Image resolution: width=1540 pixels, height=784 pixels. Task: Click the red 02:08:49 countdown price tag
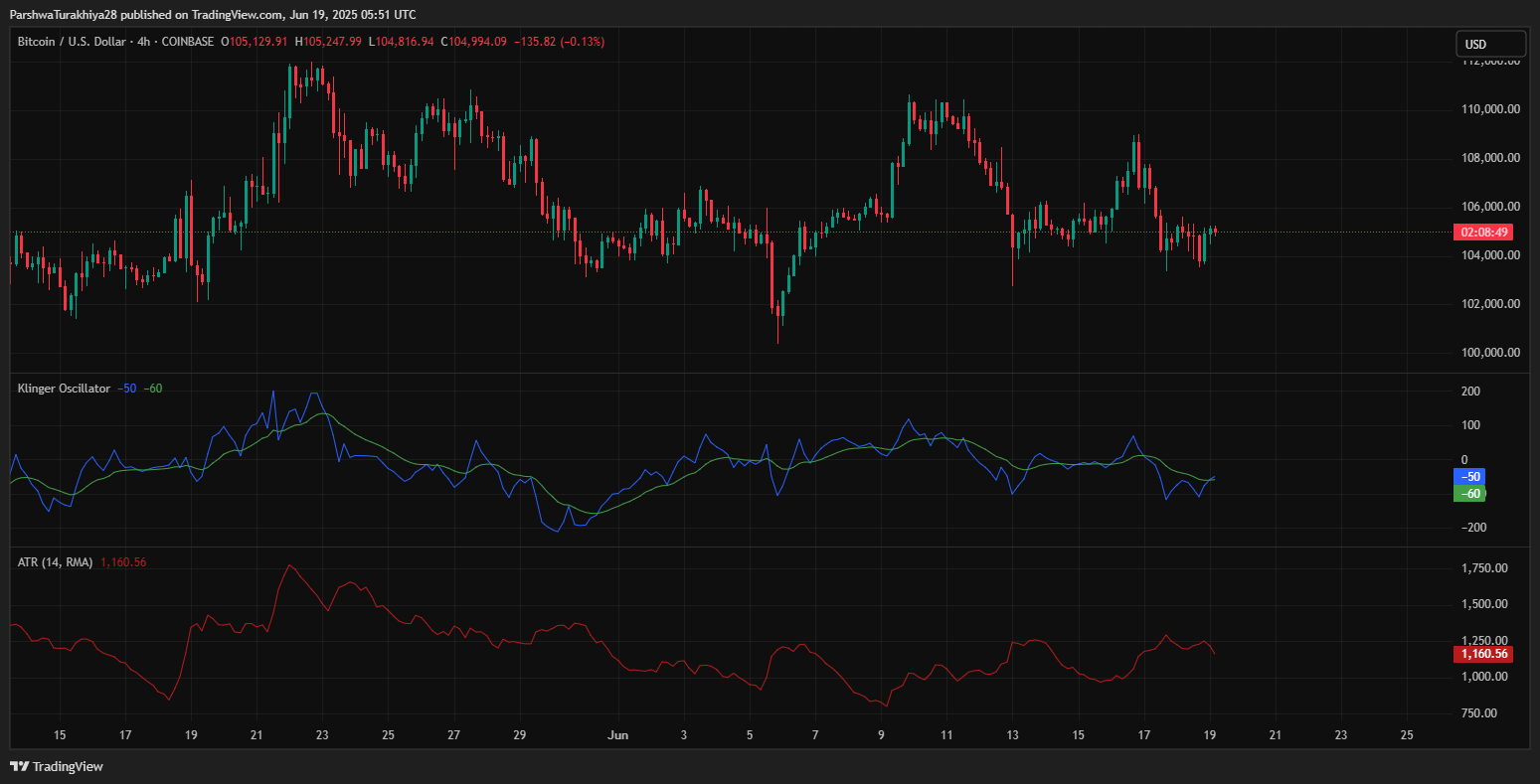1484,233
